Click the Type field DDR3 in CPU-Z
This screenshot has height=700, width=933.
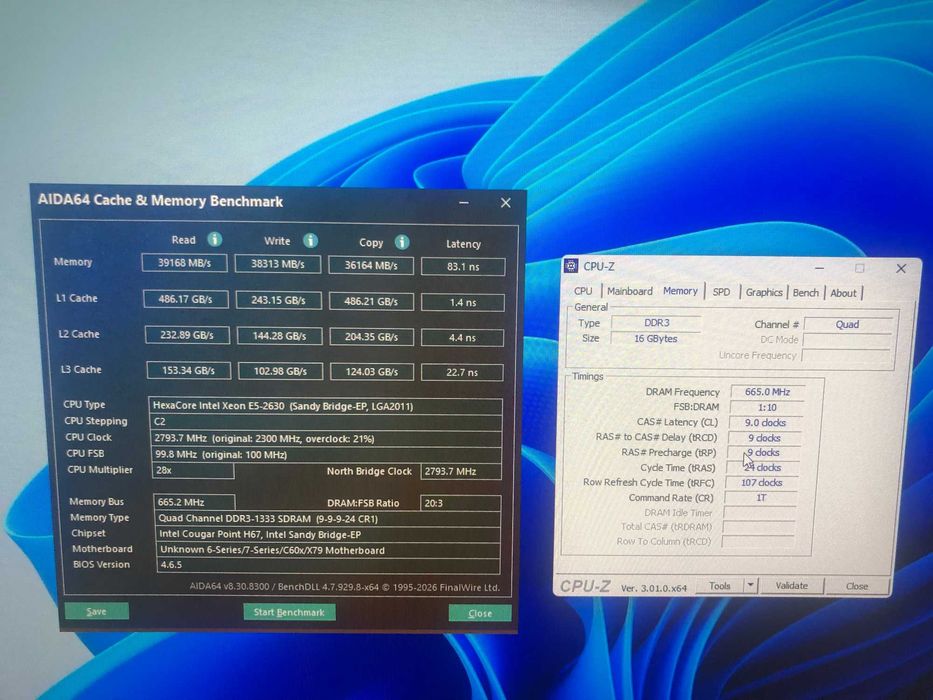(657, 323)
